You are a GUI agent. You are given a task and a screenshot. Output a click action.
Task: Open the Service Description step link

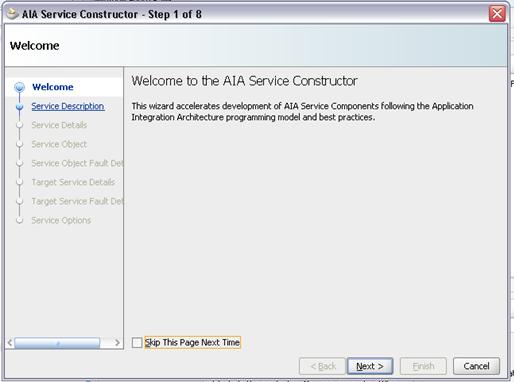(68, 106)
